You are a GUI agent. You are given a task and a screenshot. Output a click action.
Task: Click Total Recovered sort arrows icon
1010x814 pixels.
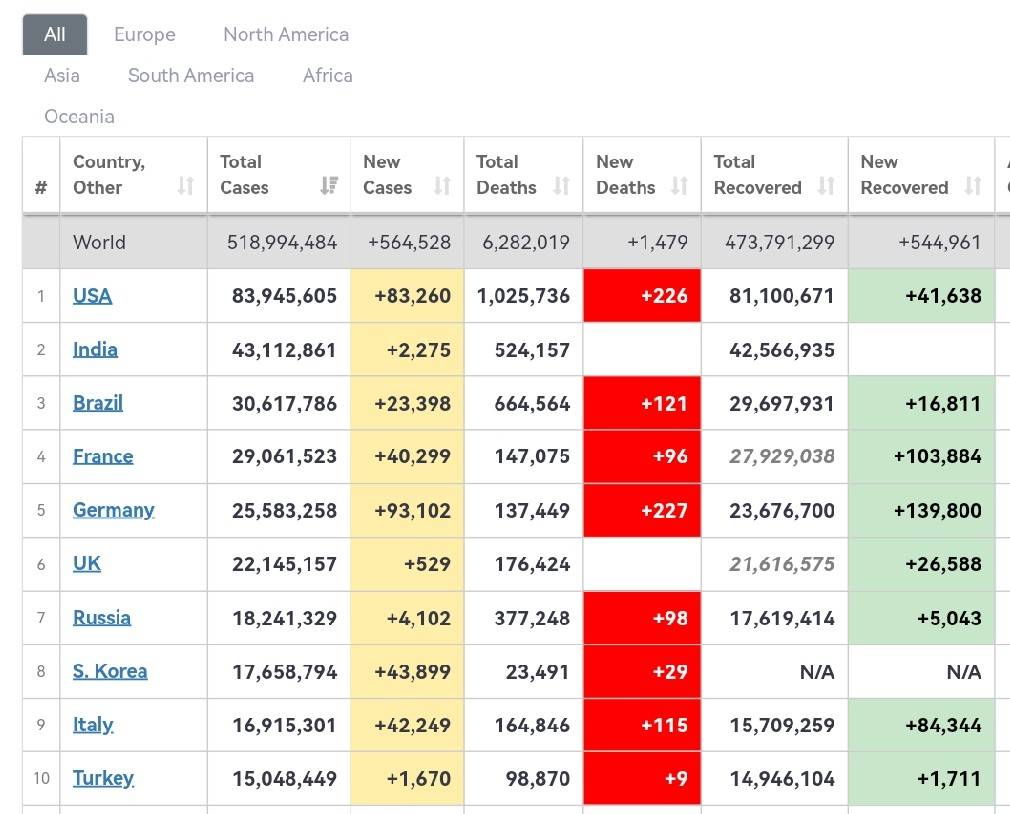click(x=826, y=186)
